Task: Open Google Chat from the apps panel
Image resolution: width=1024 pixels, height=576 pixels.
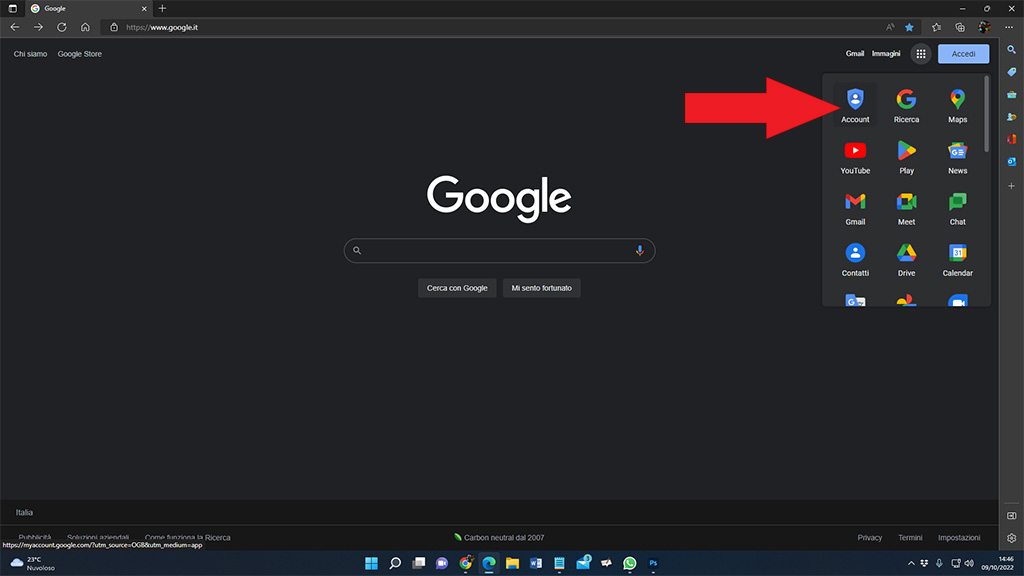Action: 957,208
